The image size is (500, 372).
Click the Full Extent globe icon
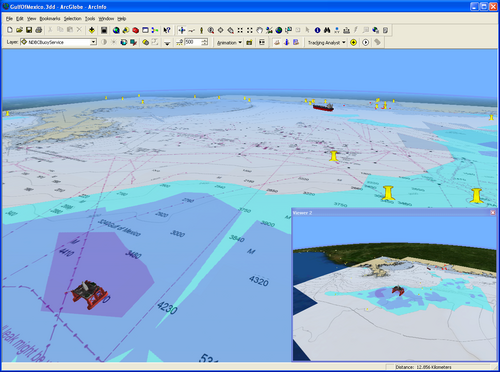click(x=279, y=30)
